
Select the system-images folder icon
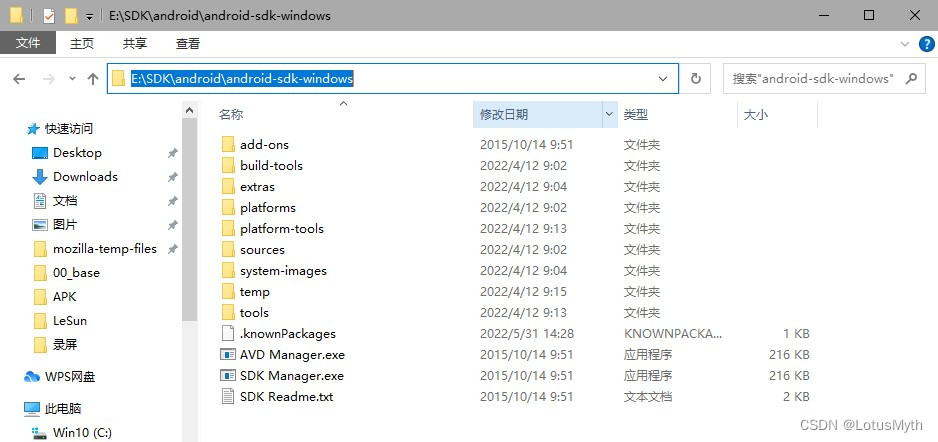click(228, 270)
